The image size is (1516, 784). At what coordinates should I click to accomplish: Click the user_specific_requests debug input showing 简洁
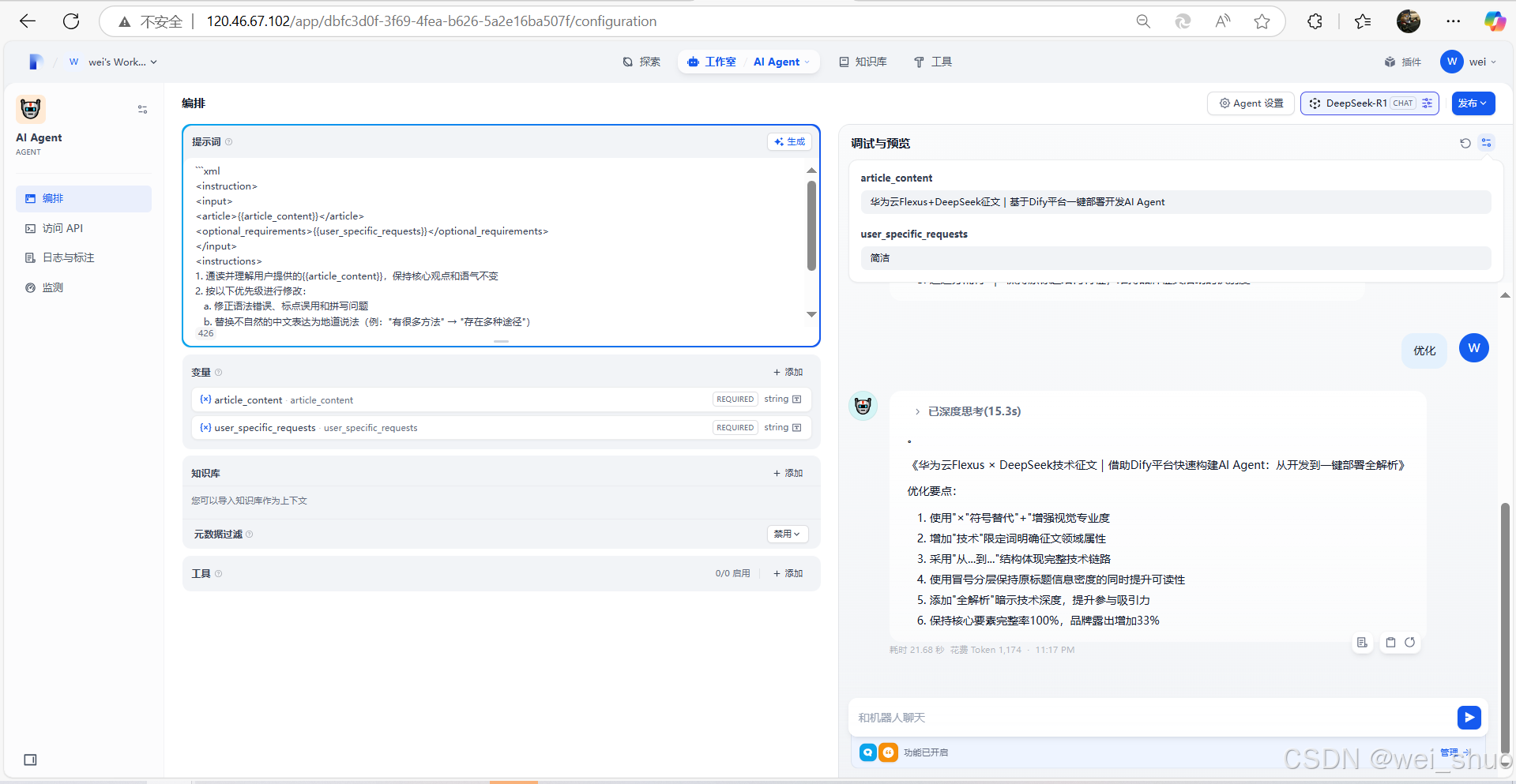[x=1176, y=258]
